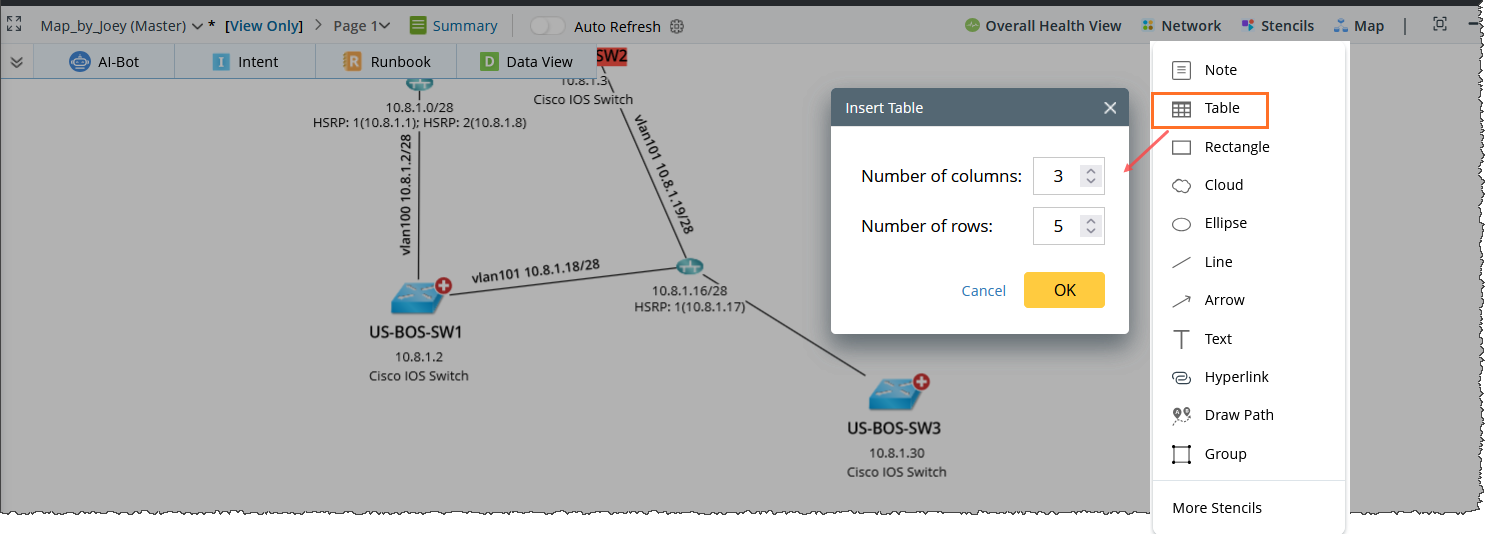Toggle the Auto Refresh switch
This screenshot has height=534, width=1486.
547,26
